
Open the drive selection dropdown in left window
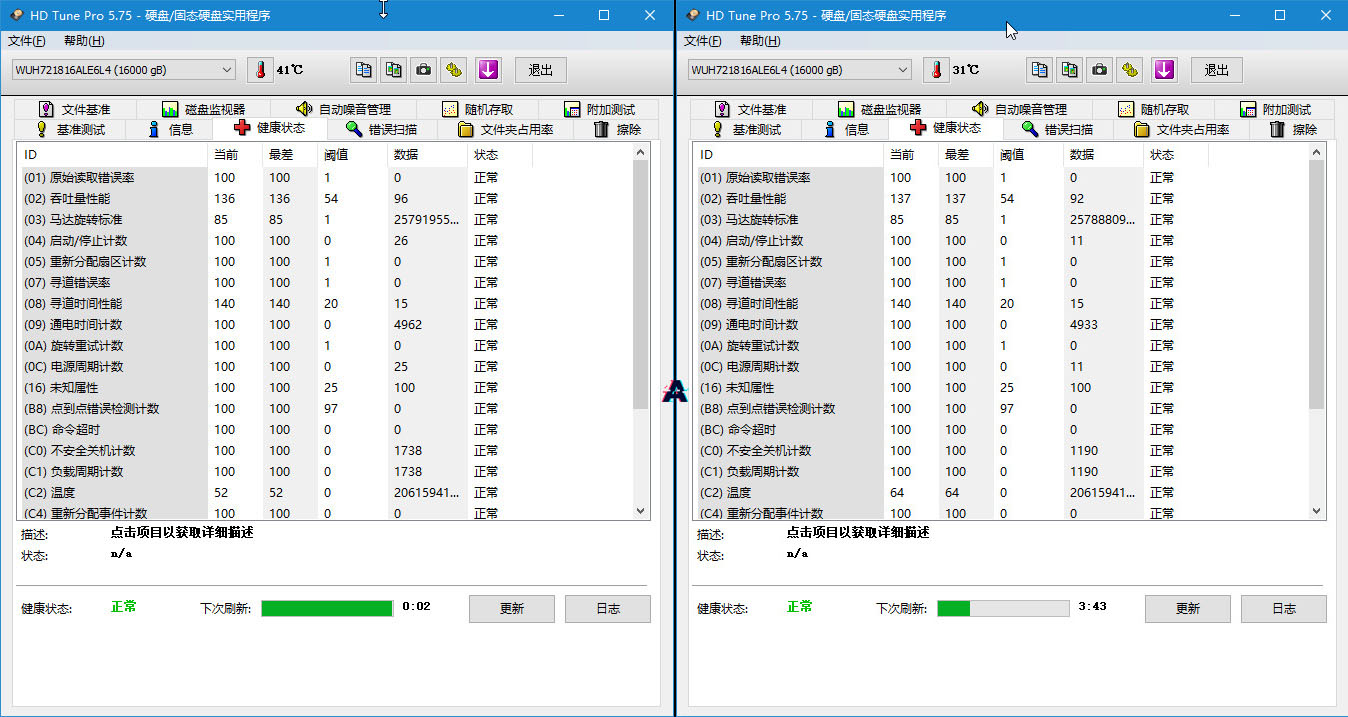[x=227, y=69]
